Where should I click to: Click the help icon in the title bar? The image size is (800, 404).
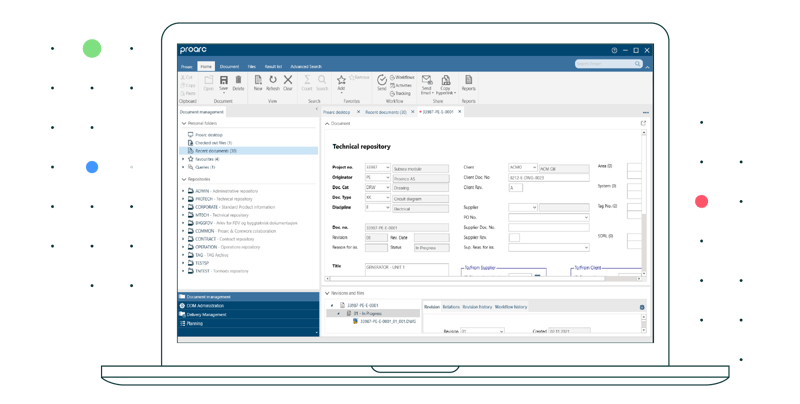(614, 50)
